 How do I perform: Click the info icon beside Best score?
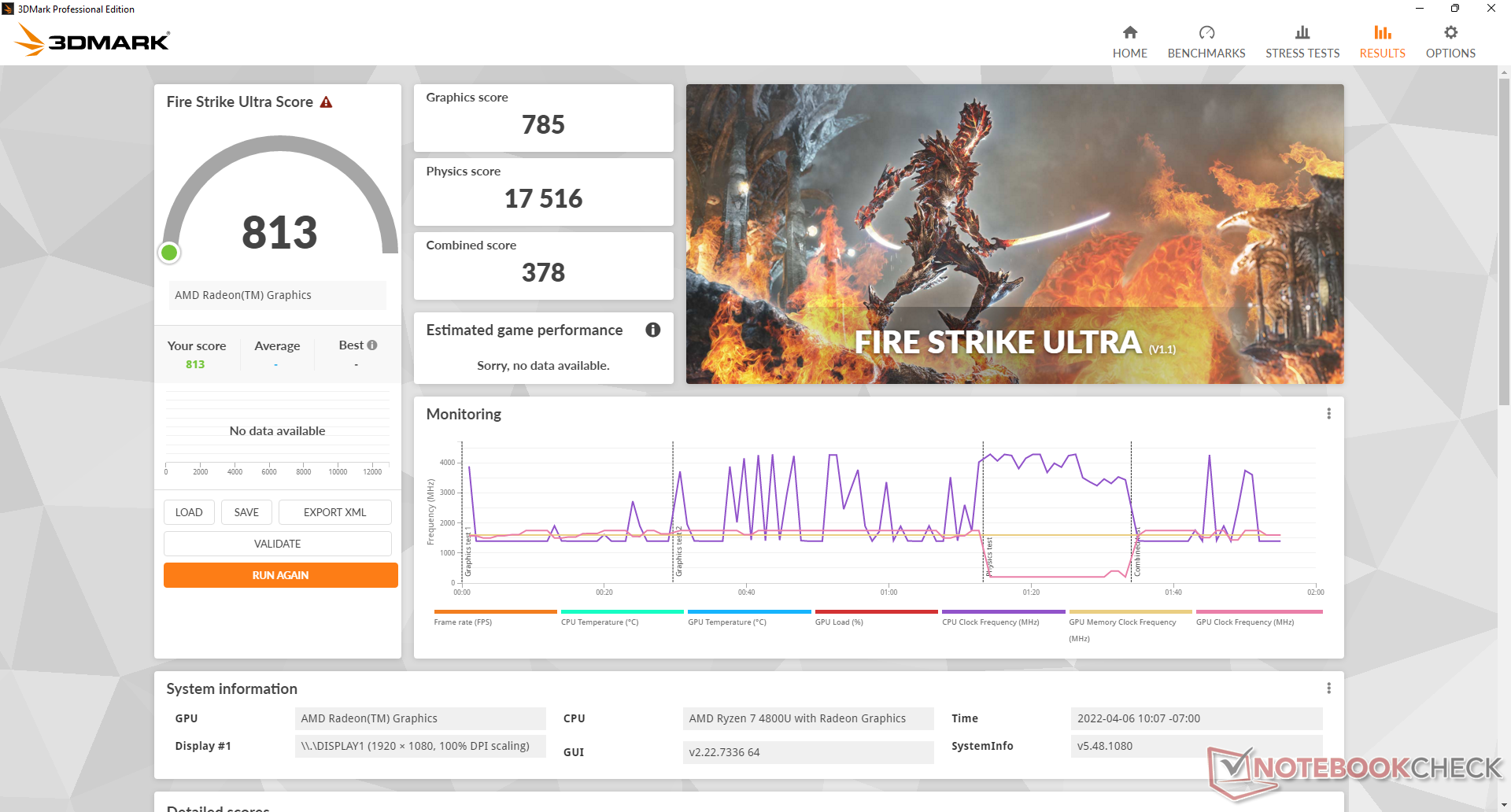(372, 345)
